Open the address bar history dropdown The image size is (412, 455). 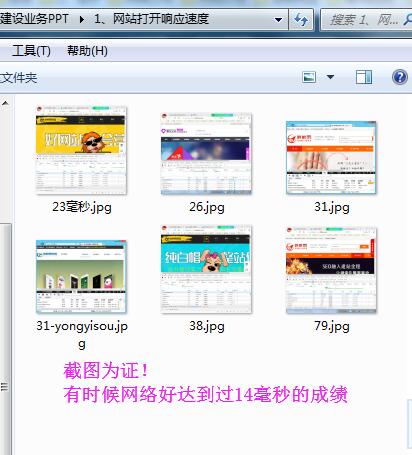point(278,20)
